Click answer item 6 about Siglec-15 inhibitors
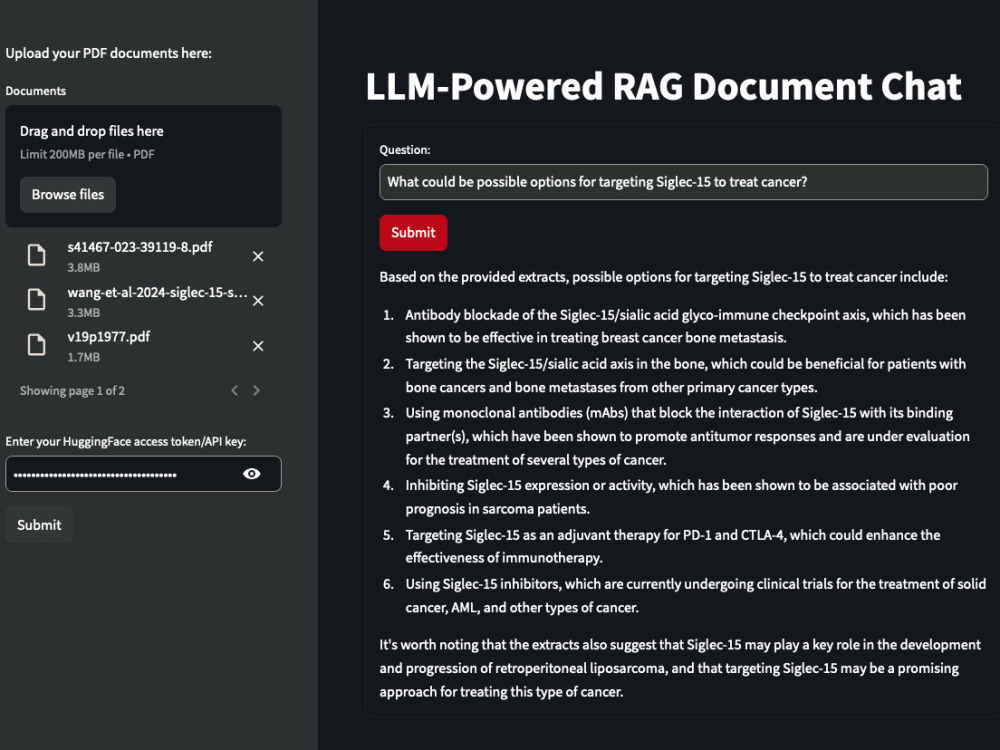1000x750 pixels. 695,595
